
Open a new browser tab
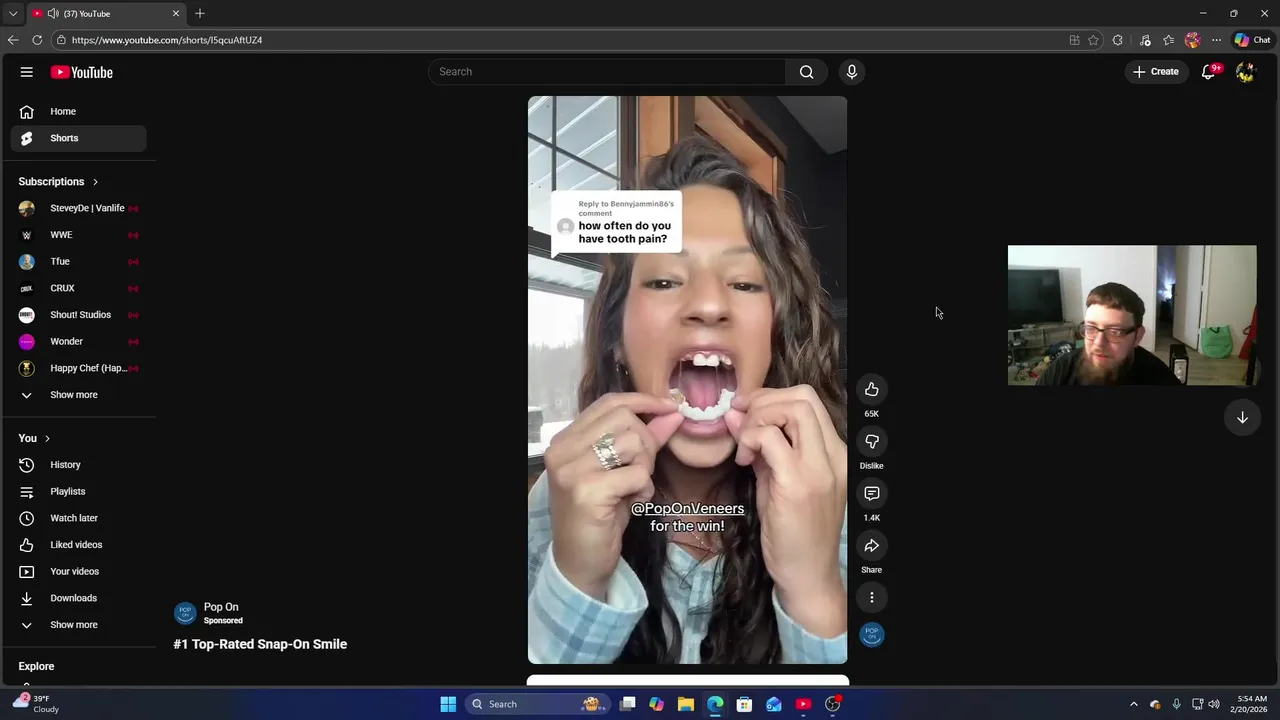[x=200, y=14]
